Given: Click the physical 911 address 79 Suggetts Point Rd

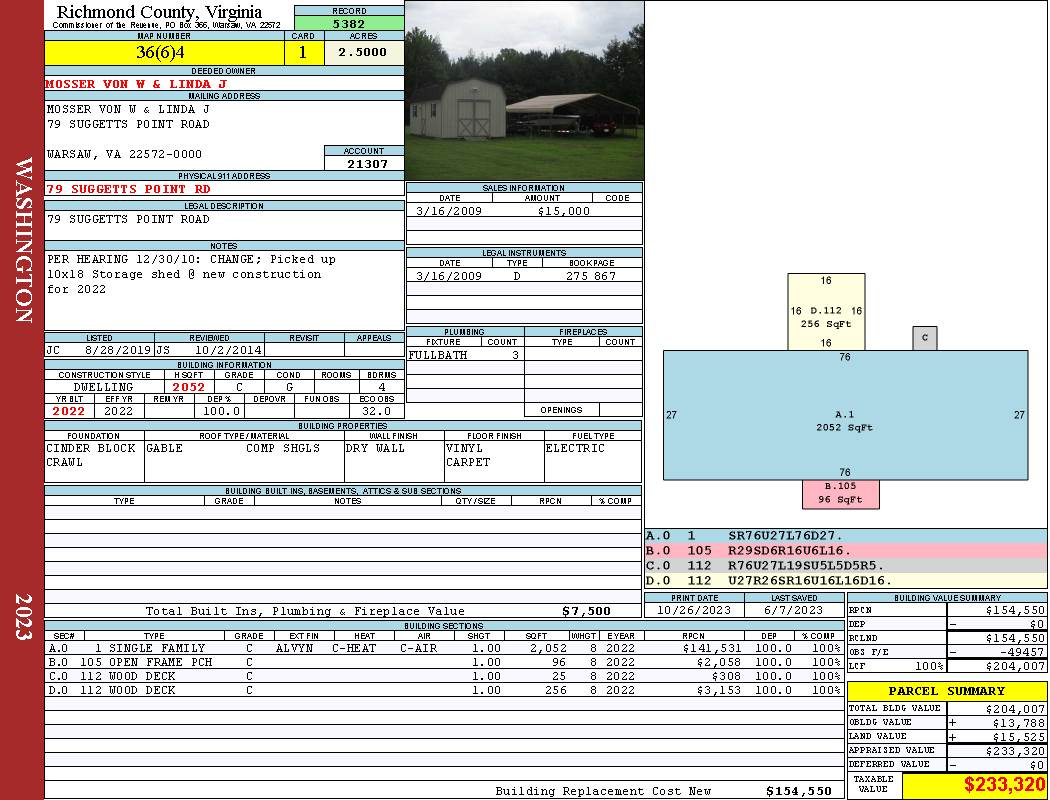Looking at the screenshot, I should 128,189.
